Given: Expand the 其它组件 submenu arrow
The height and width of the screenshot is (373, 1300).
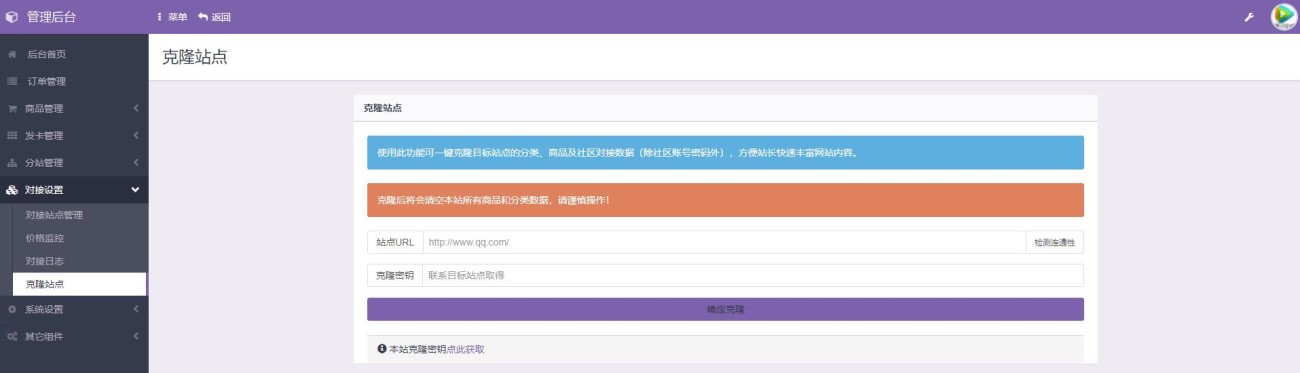Looking at the screenshot, I should coord(135,336).
